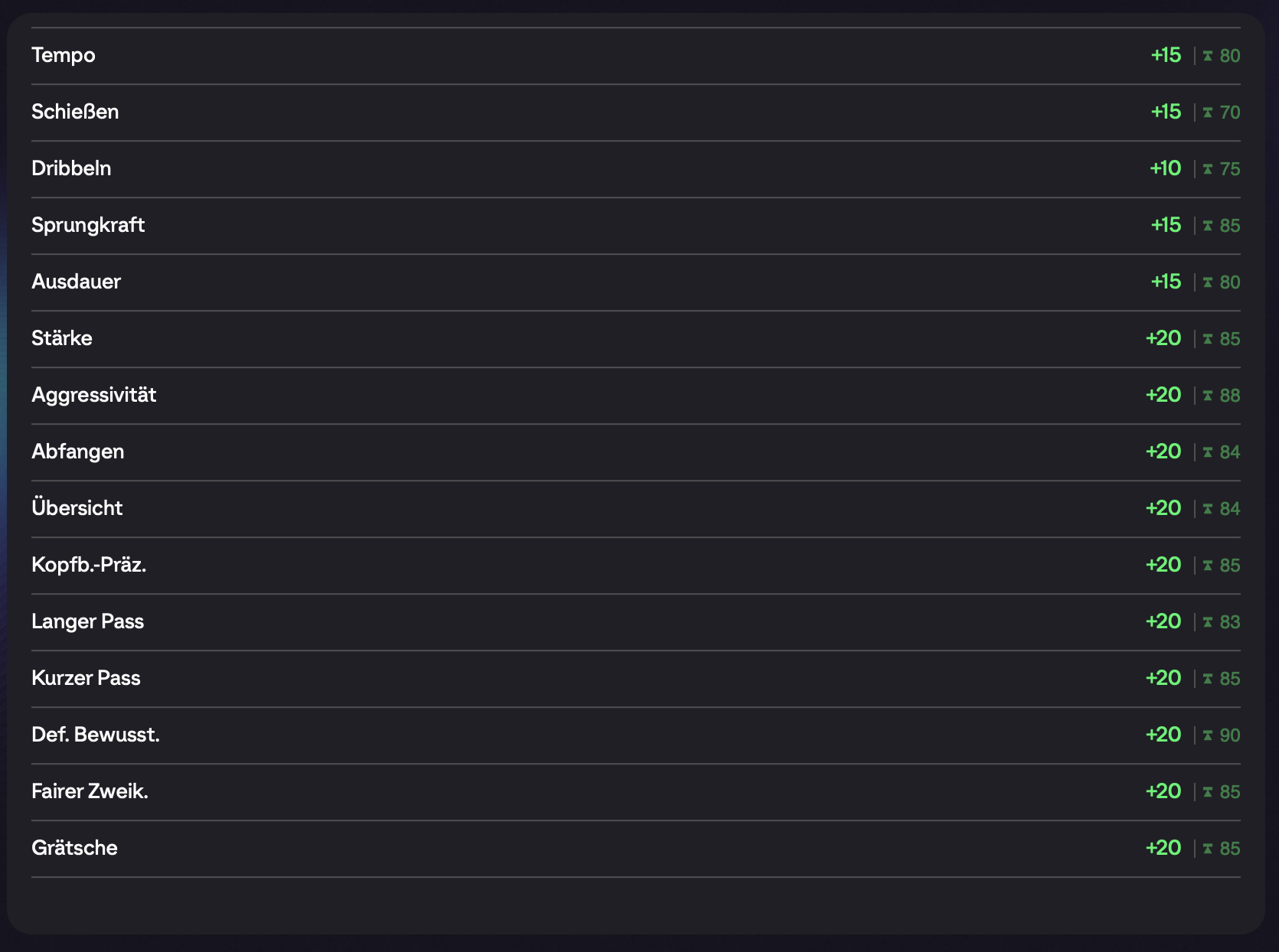This screenshot has height=952, width=1279.
Task: Click the Fairer Zweik. attribute name
Action: (90, 791)
